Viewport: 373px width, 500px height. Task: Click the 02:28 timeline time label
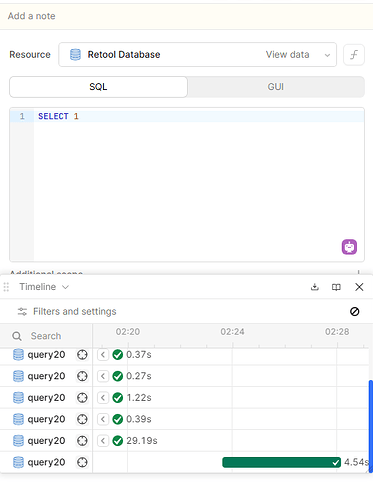[x=337, y=332]
